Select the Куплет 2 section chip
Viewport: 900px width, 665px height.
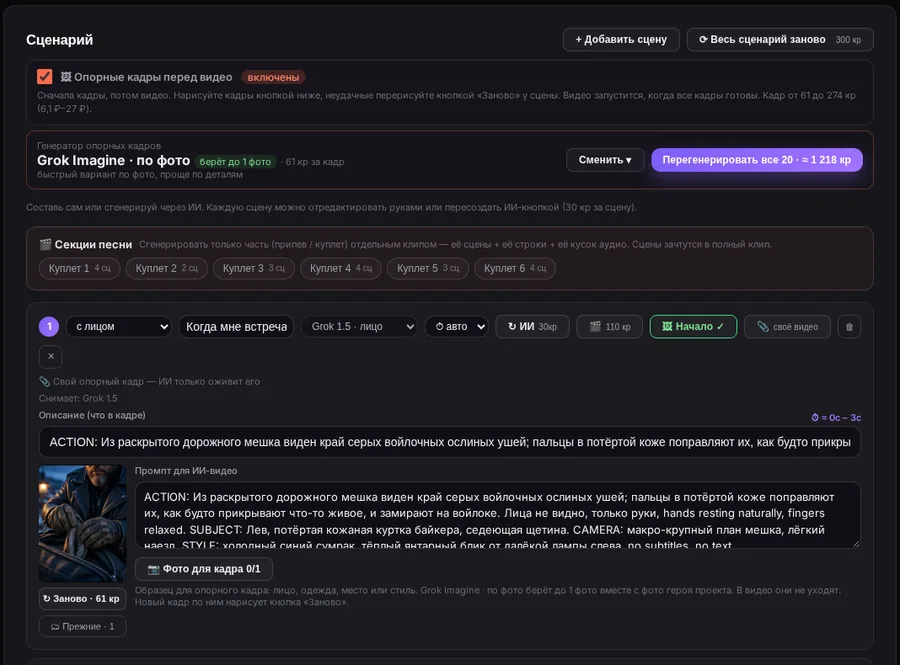pyautogui.click(x=166, y=268)
